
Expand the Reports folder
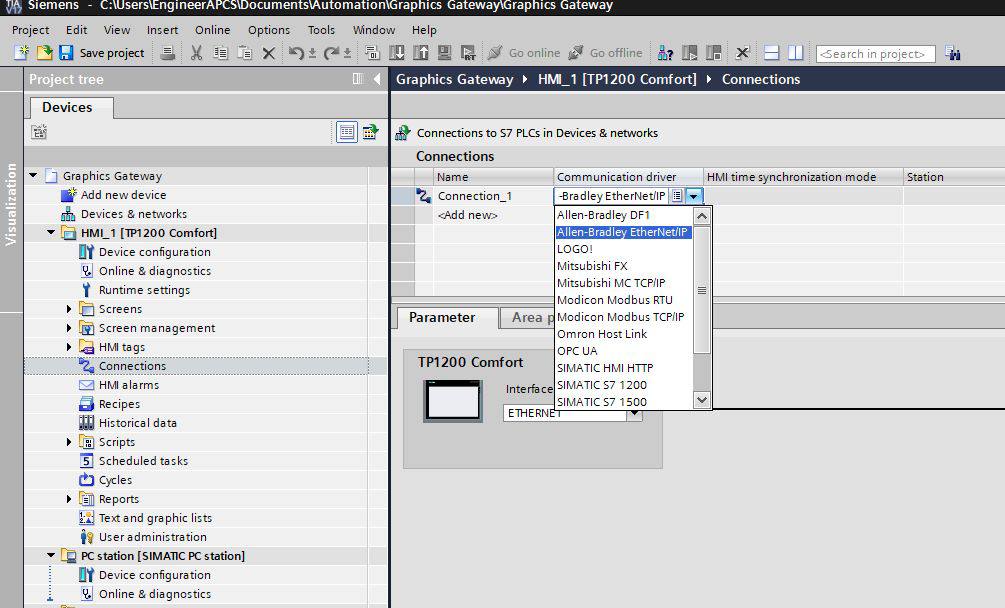tap(69, 499)
